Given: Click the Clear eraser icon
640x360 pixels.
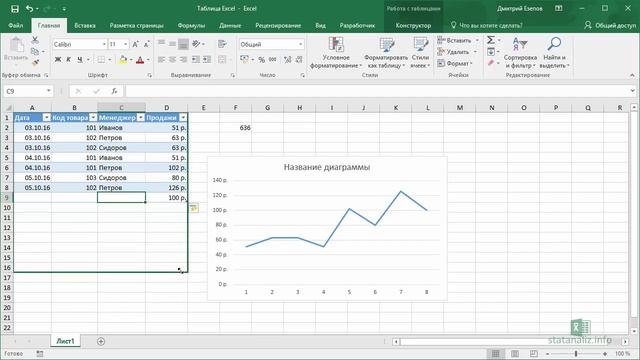Looking at the screenshot, I should pos(491,63).
